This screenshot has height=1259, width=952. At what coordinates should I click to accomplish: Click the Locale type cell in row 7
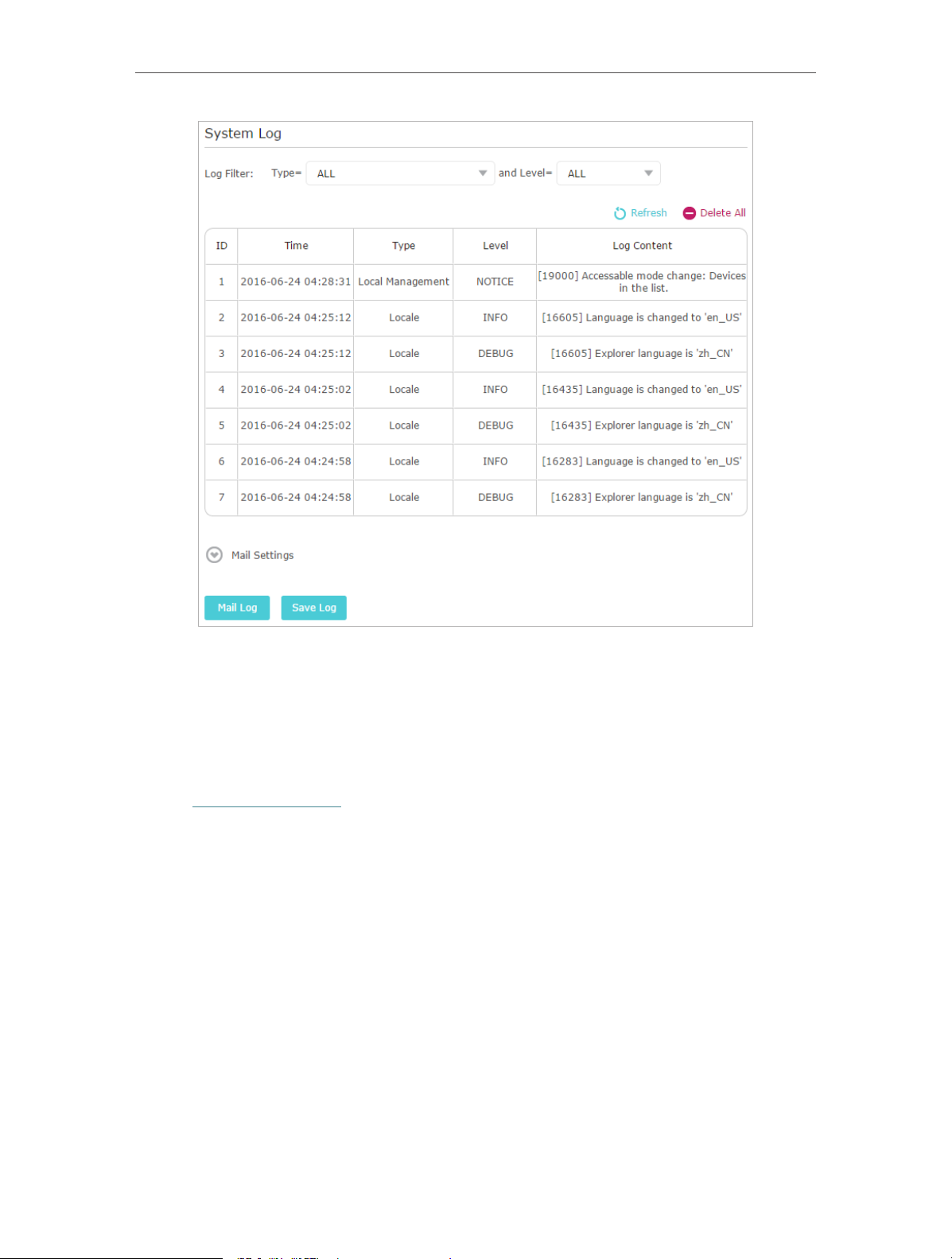click(403, 497)
